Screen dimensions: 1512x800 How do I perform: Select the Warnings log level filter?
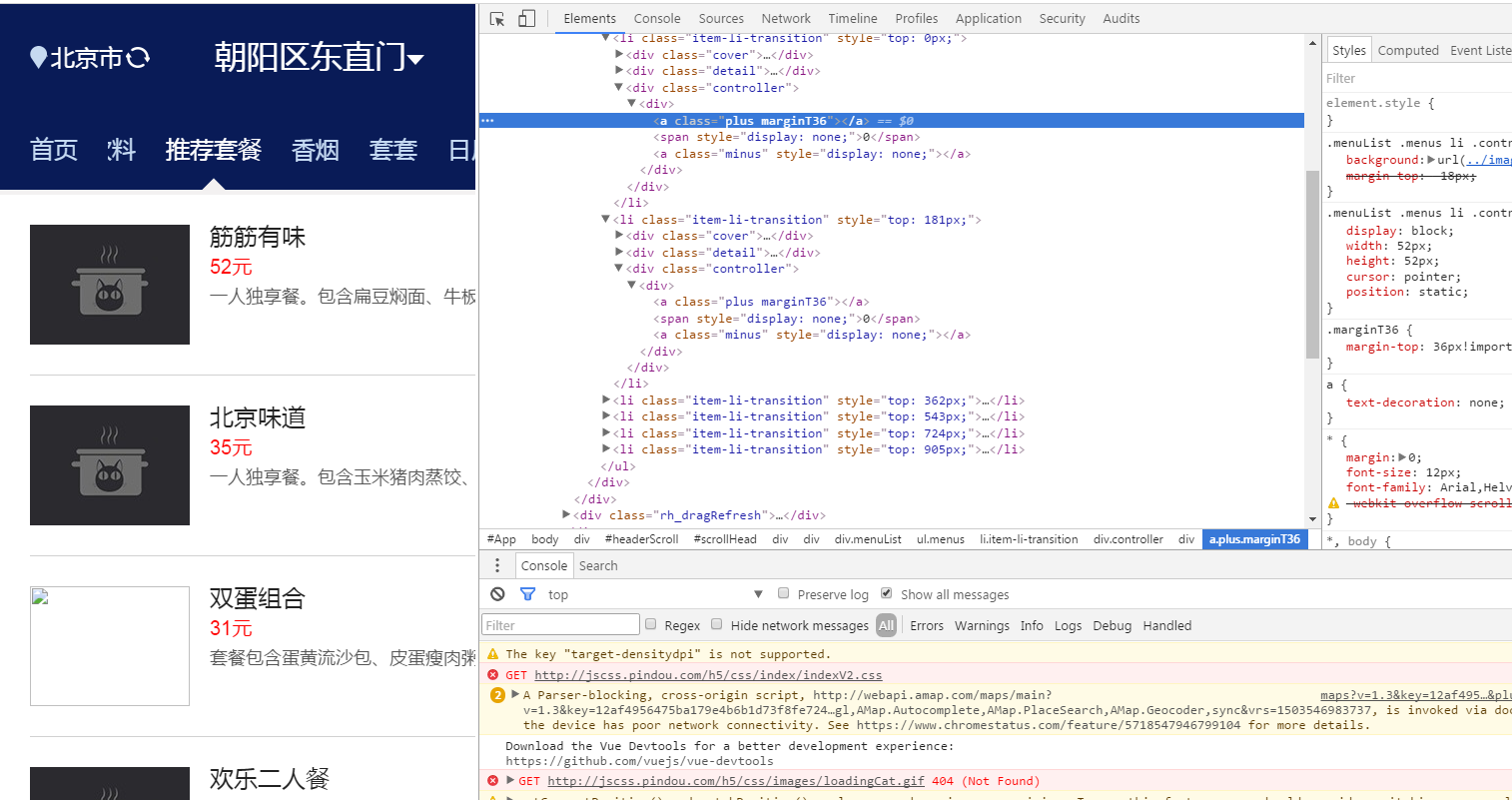click(982, 625)
